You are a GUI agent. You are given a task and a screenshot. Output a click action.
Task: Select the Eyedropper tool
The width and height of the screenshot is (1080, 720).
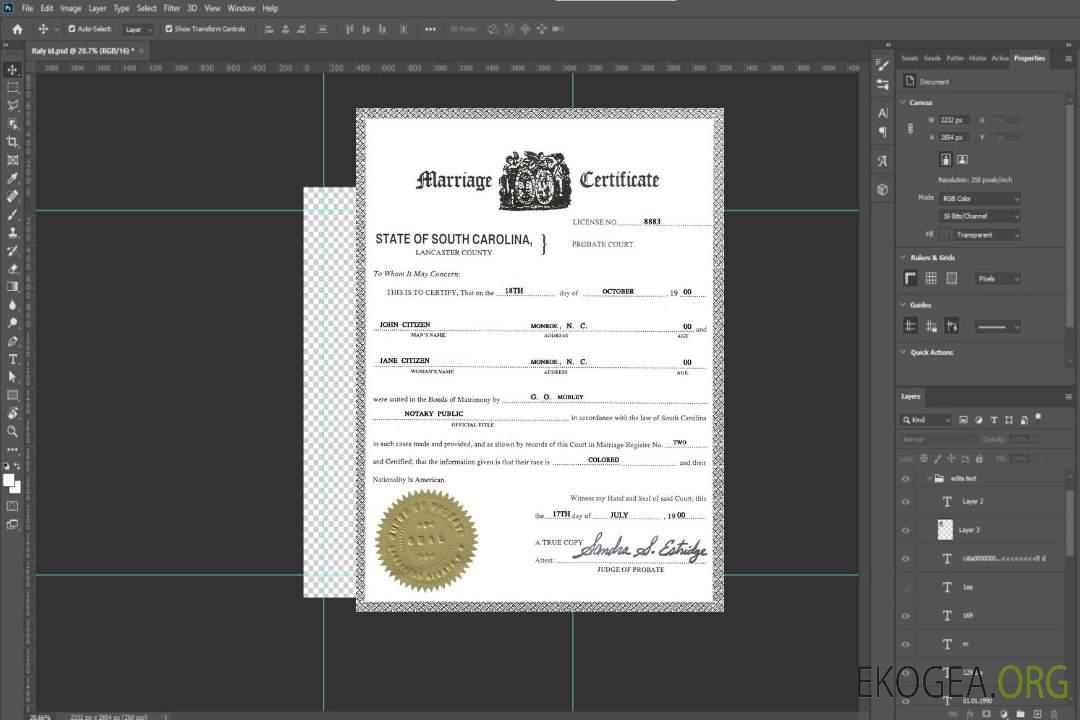coord(12,178)
